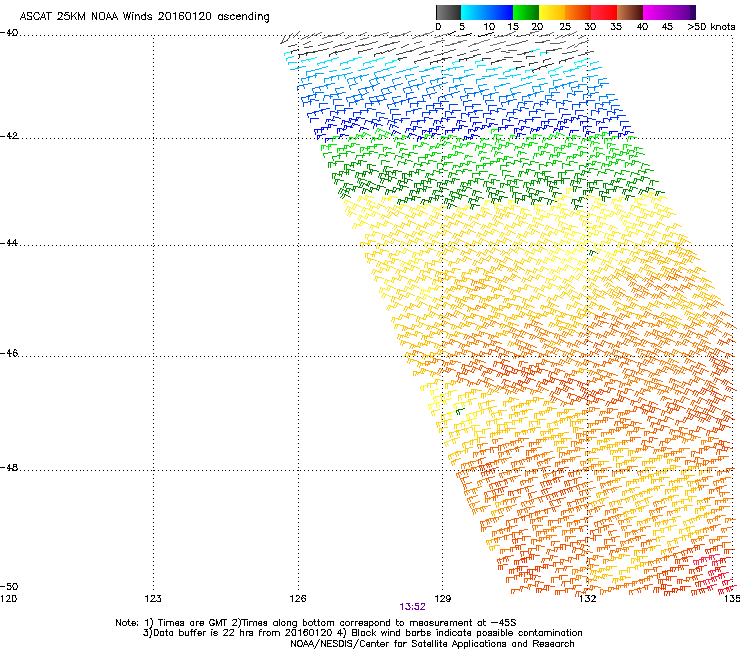Click the latitude label '-44'
This screenshot has width=740, height=650.
tap(9, 243)
